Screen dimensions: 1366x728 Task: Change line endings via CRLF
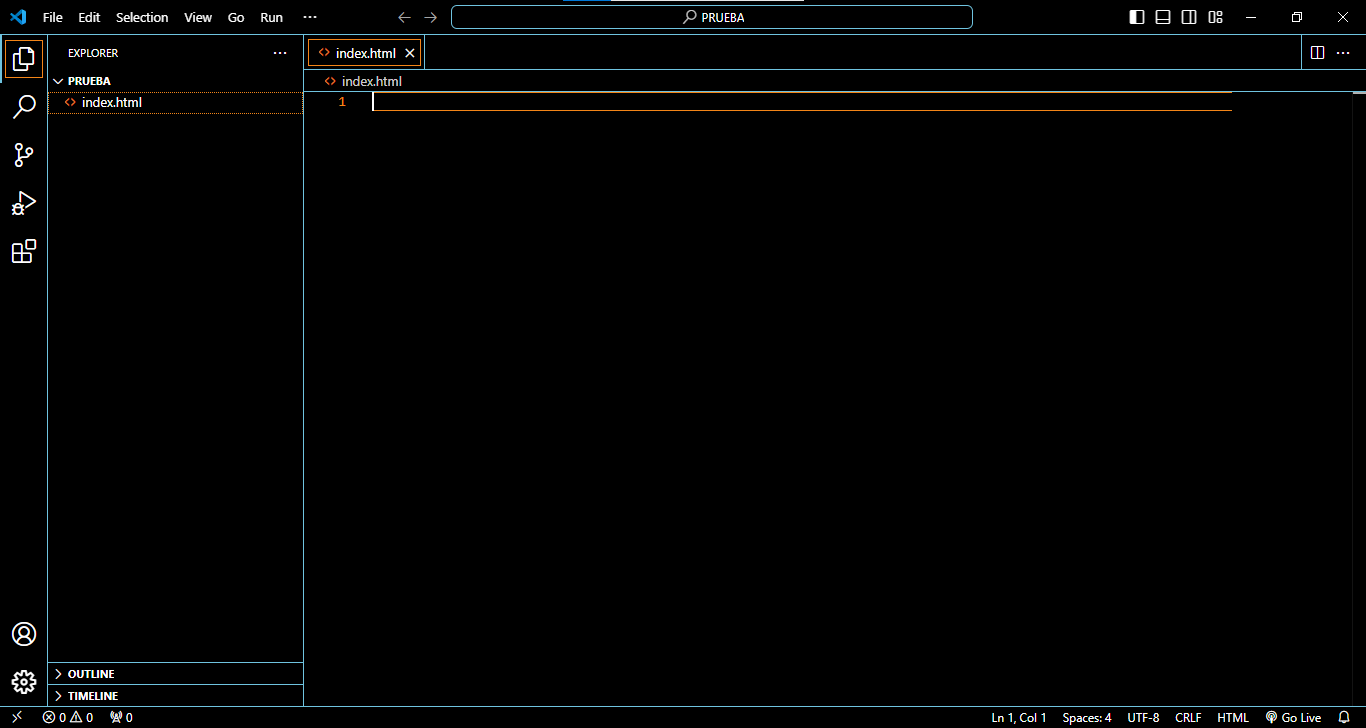coord(1188,717)
